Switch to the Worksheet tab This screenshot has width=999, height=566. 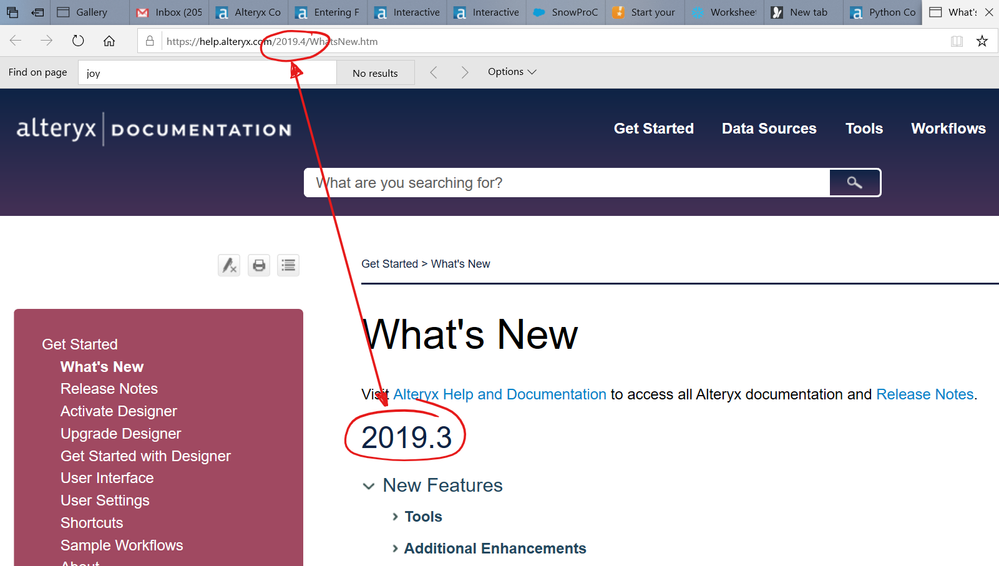point(724,12)
